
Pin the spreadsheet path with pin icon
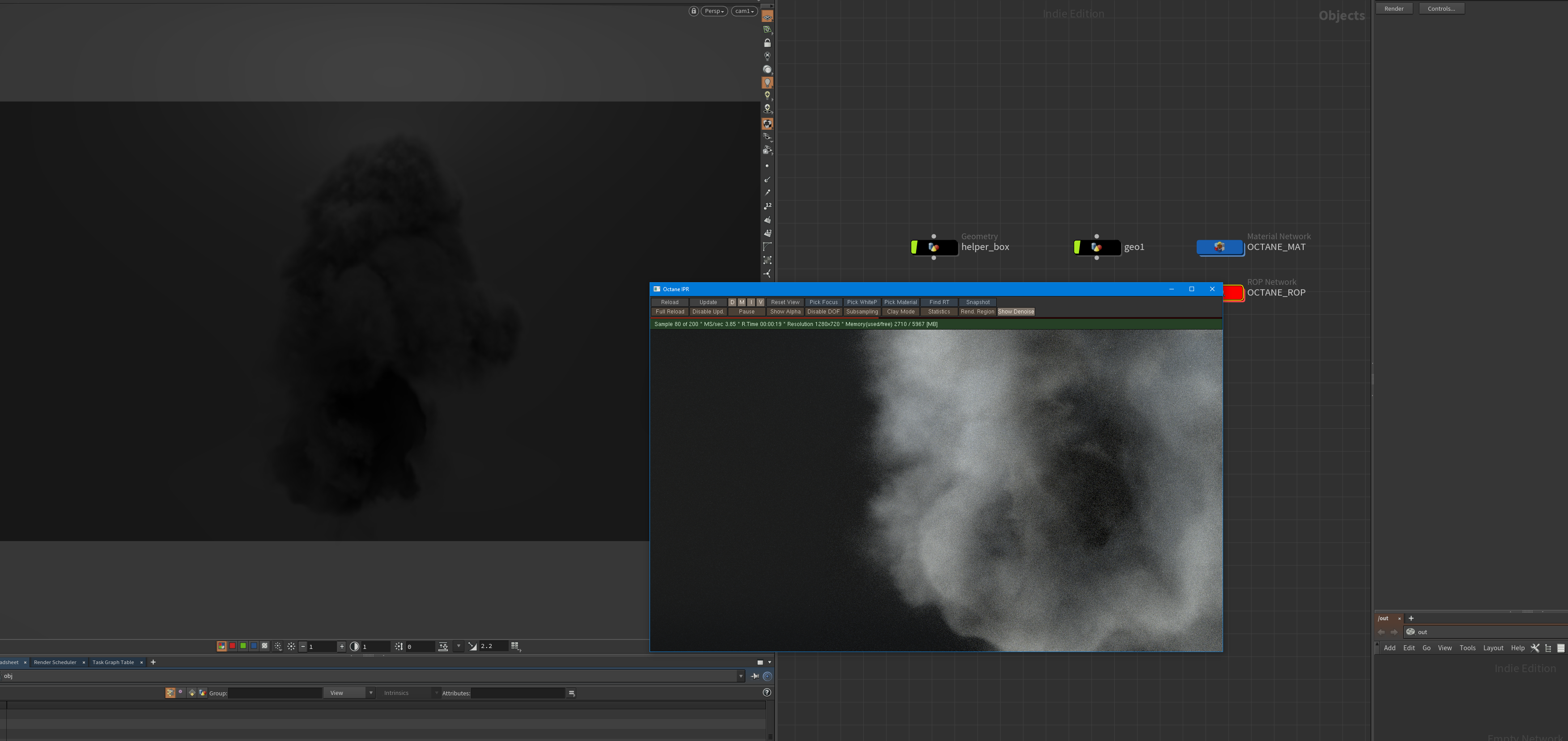(755, 676)
